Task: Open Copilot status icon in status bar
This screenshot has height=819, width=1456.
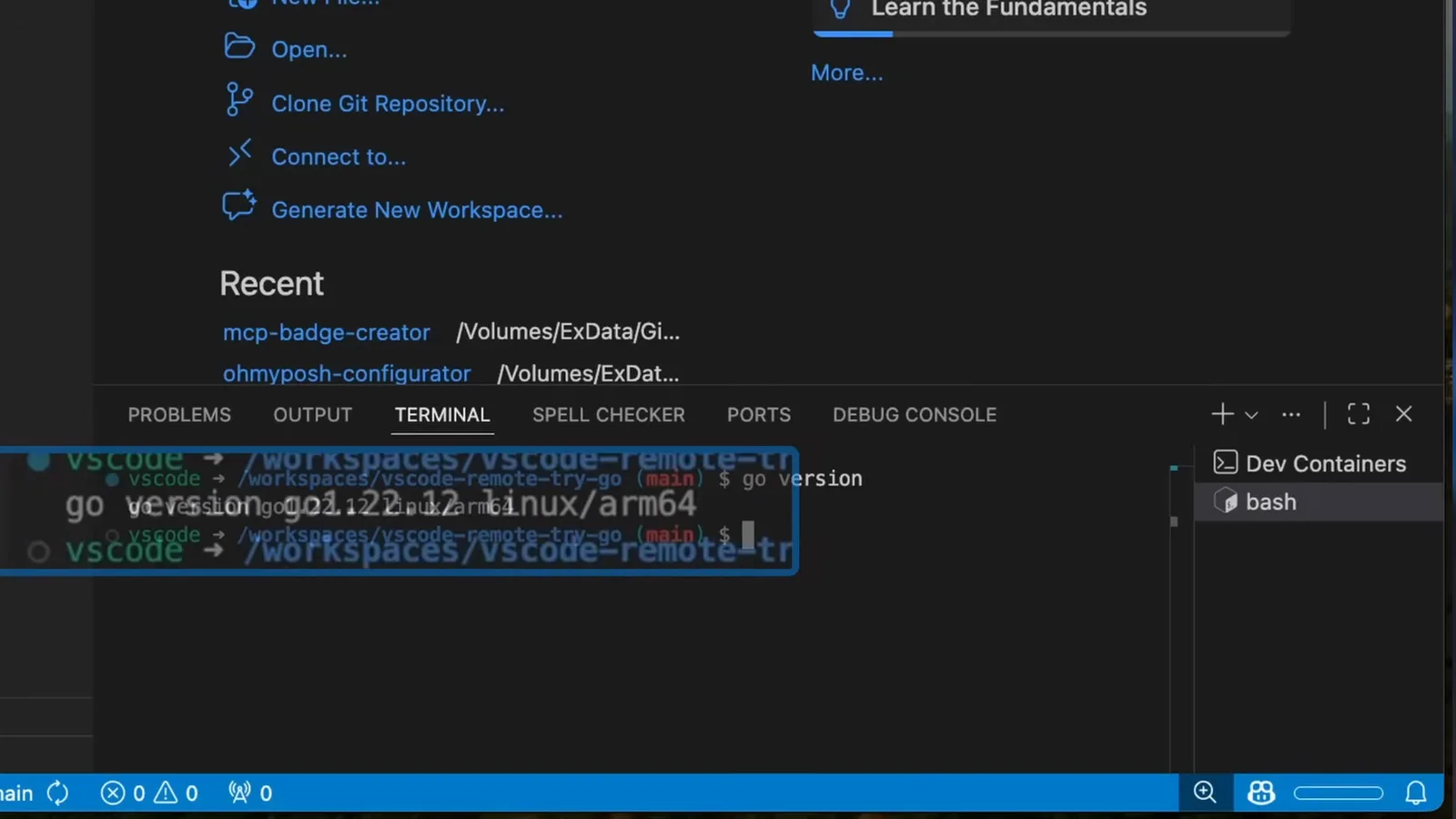Action: pos(1261,793)
